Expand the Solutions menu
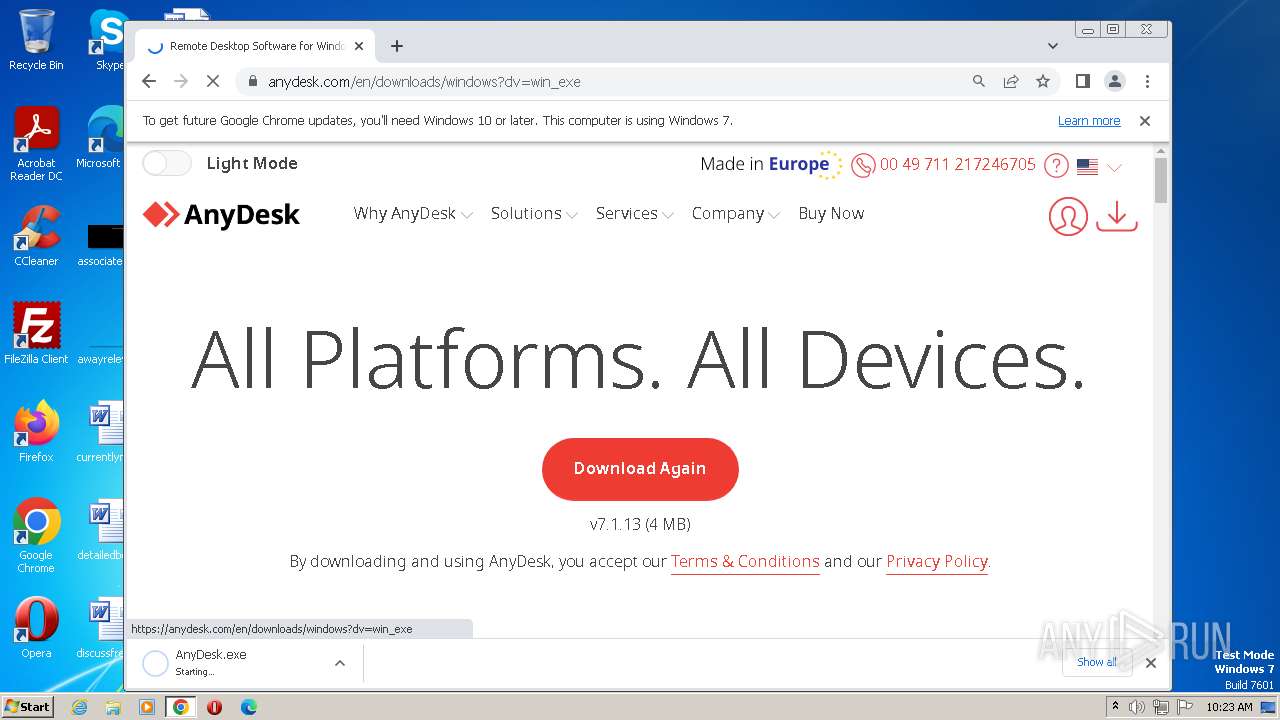The image size is (1280, 720). [x=534, y=213]
